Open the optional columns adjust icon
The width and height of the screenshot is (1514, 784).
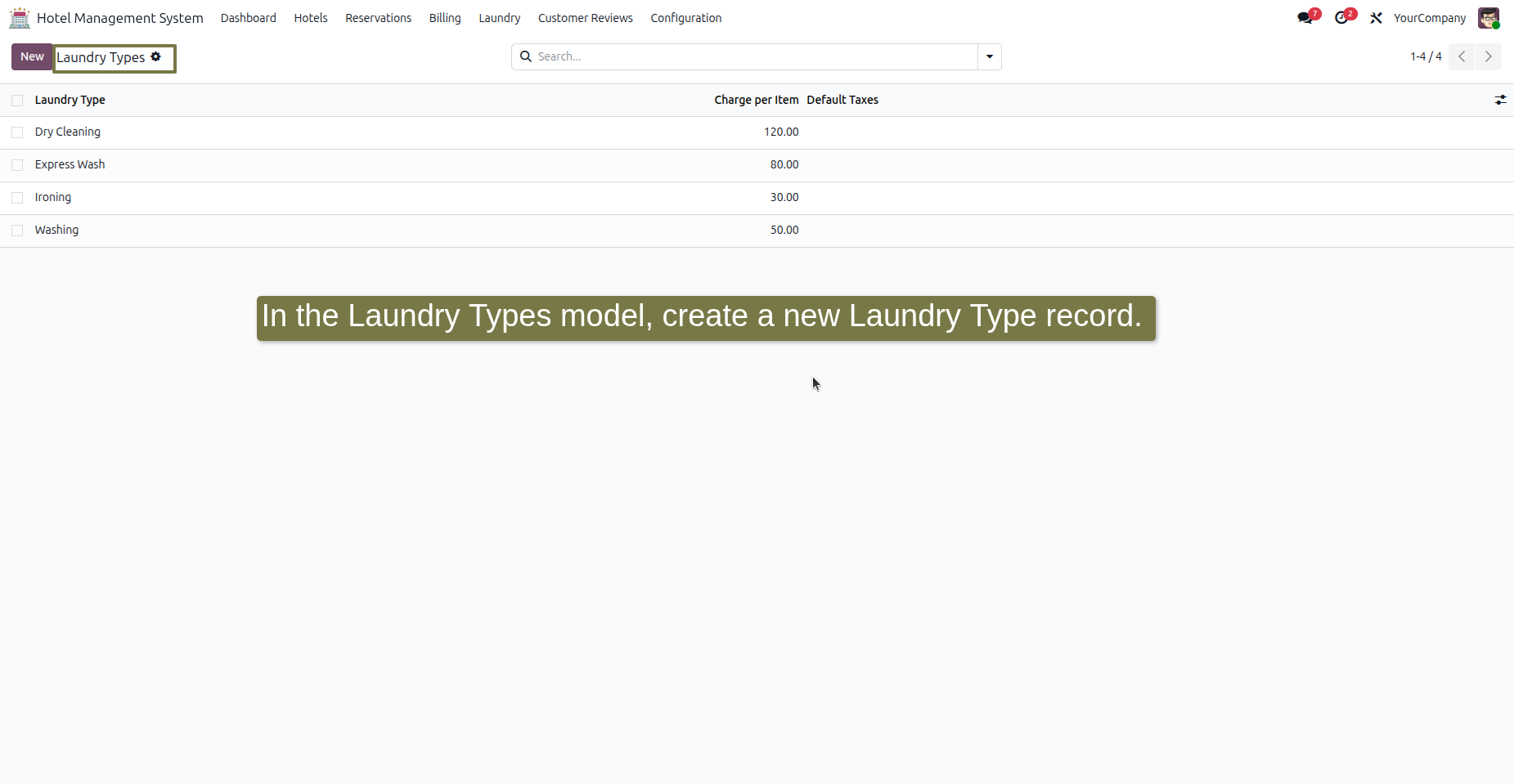click(x=1500, y=100)
